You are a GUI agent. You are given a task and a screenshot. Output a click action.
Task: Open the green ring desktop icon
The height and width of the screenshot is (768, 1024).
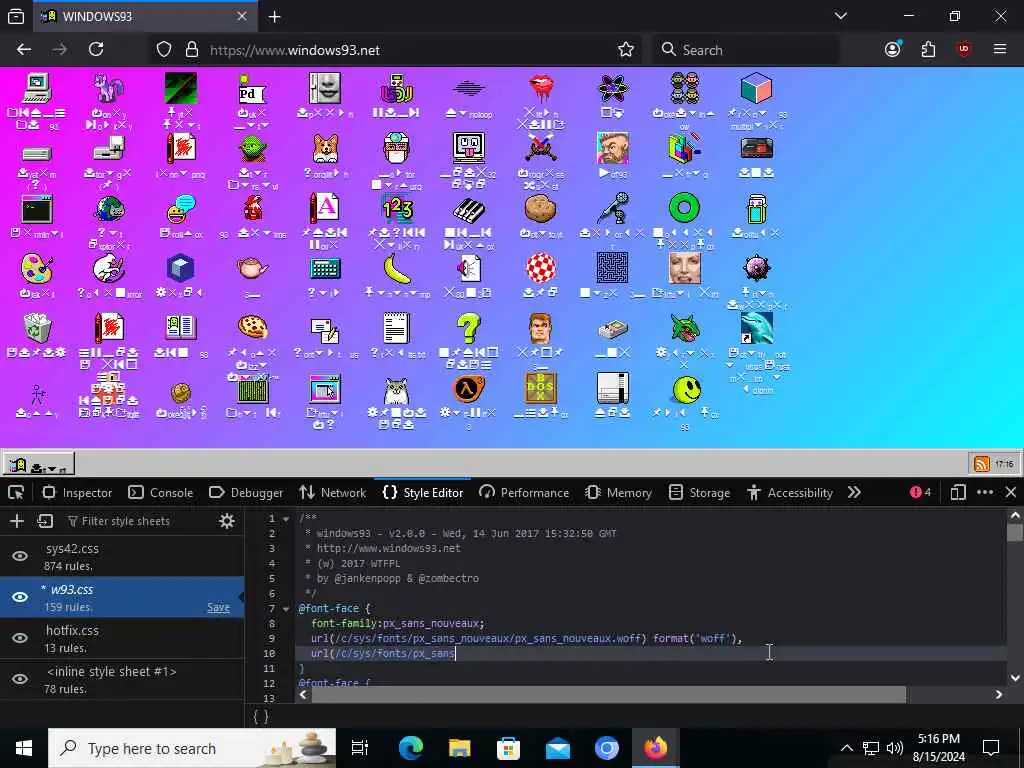coord(684,208)
